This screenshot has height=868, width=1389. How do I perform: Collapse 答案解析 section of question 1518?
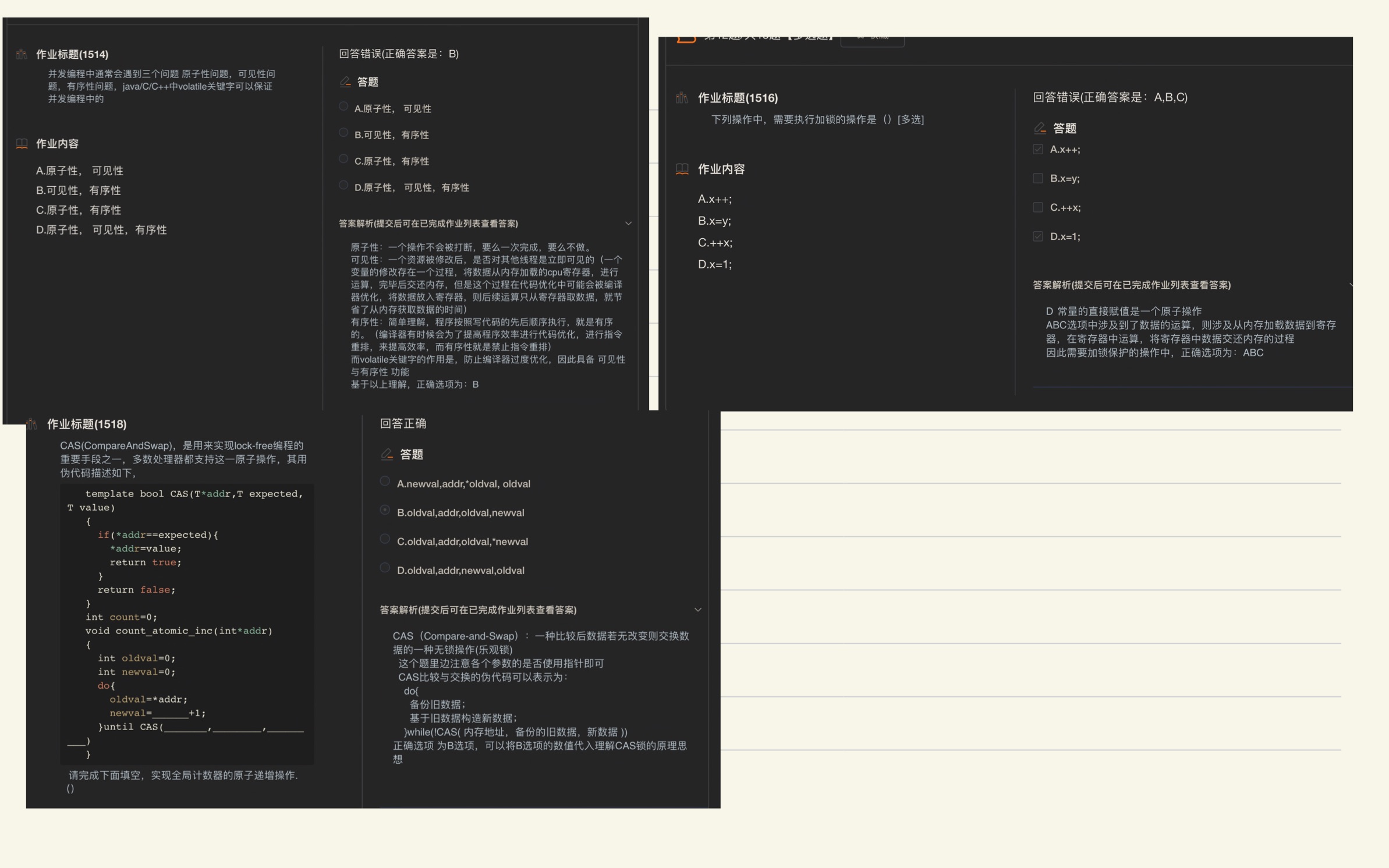tap(697, 610)
